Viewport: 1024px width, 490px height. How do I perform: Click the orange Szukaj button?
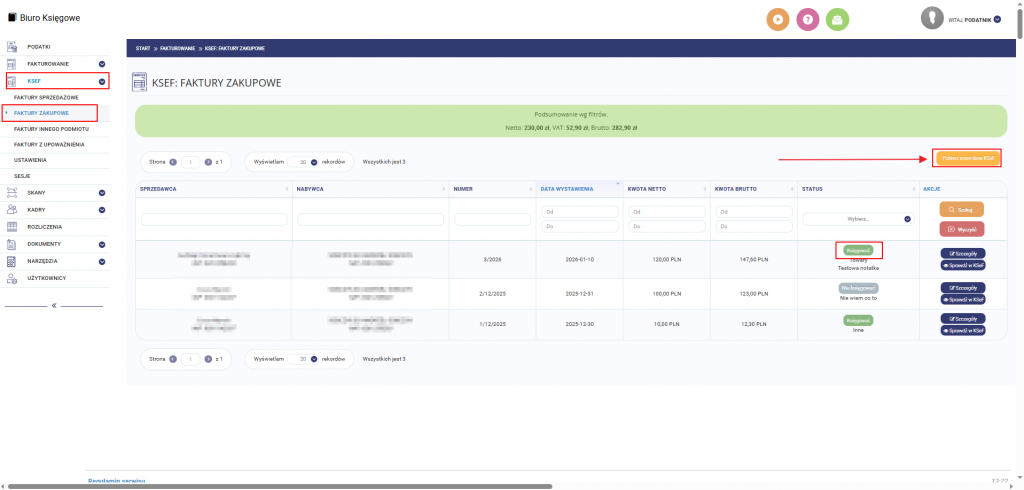[x=962, y=209]
